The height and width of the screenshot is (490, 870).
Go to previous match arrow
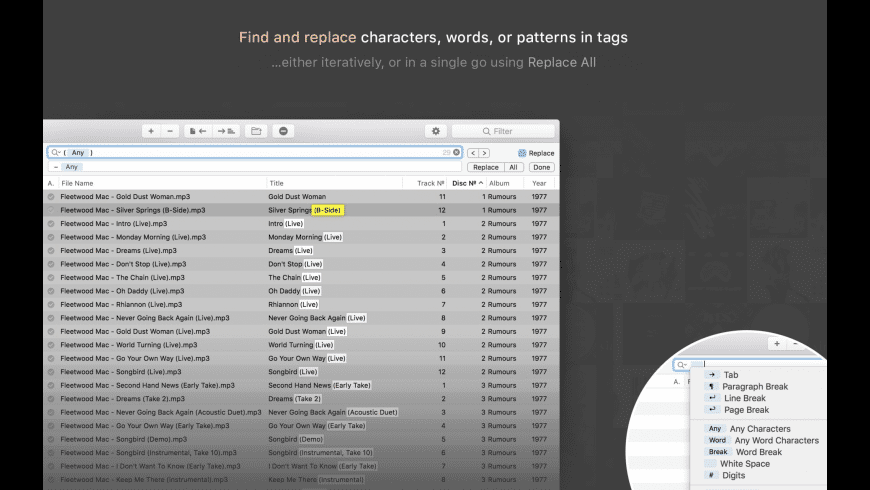[473, 153]
